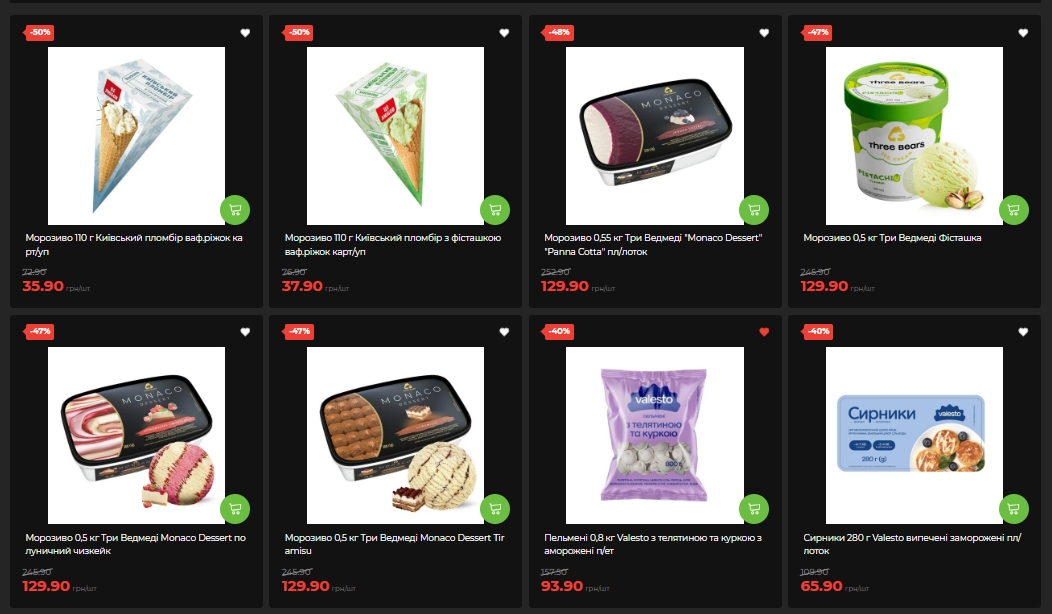Add Monaco Dessert cheesecake ice cream to cart
The height and width of the screenshot is (614, 1052).
235,509
